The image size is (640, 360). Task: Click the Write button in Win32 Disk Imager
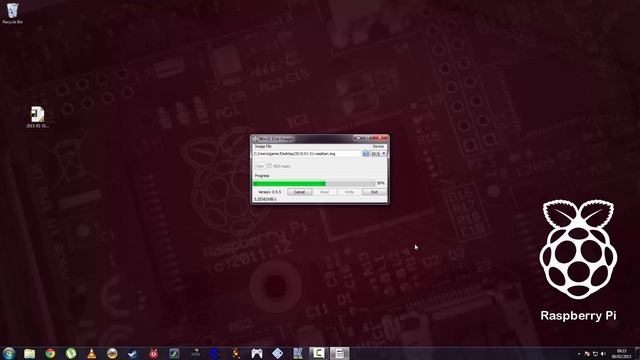click(x=349, y=192)
